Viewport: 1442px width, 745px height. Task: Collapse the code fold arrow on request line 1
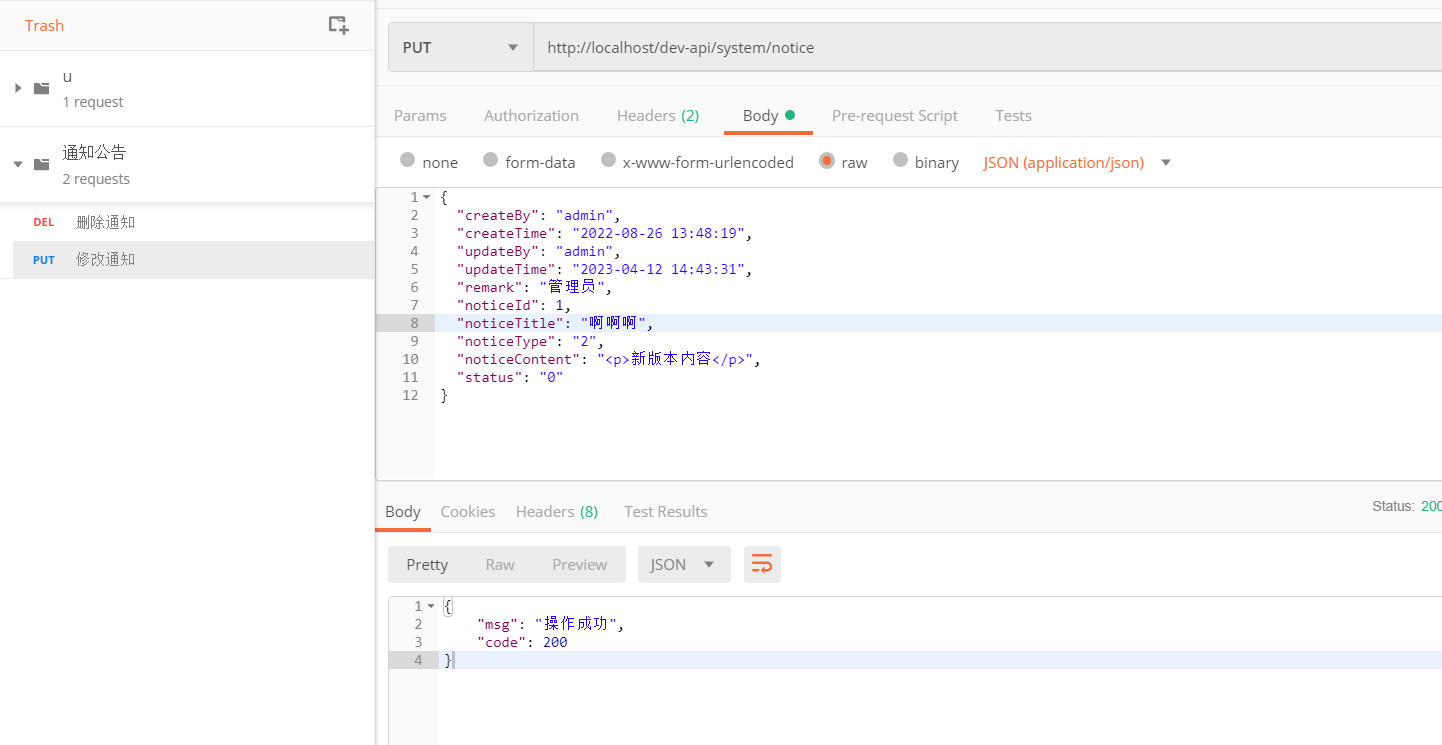(428, 197)
